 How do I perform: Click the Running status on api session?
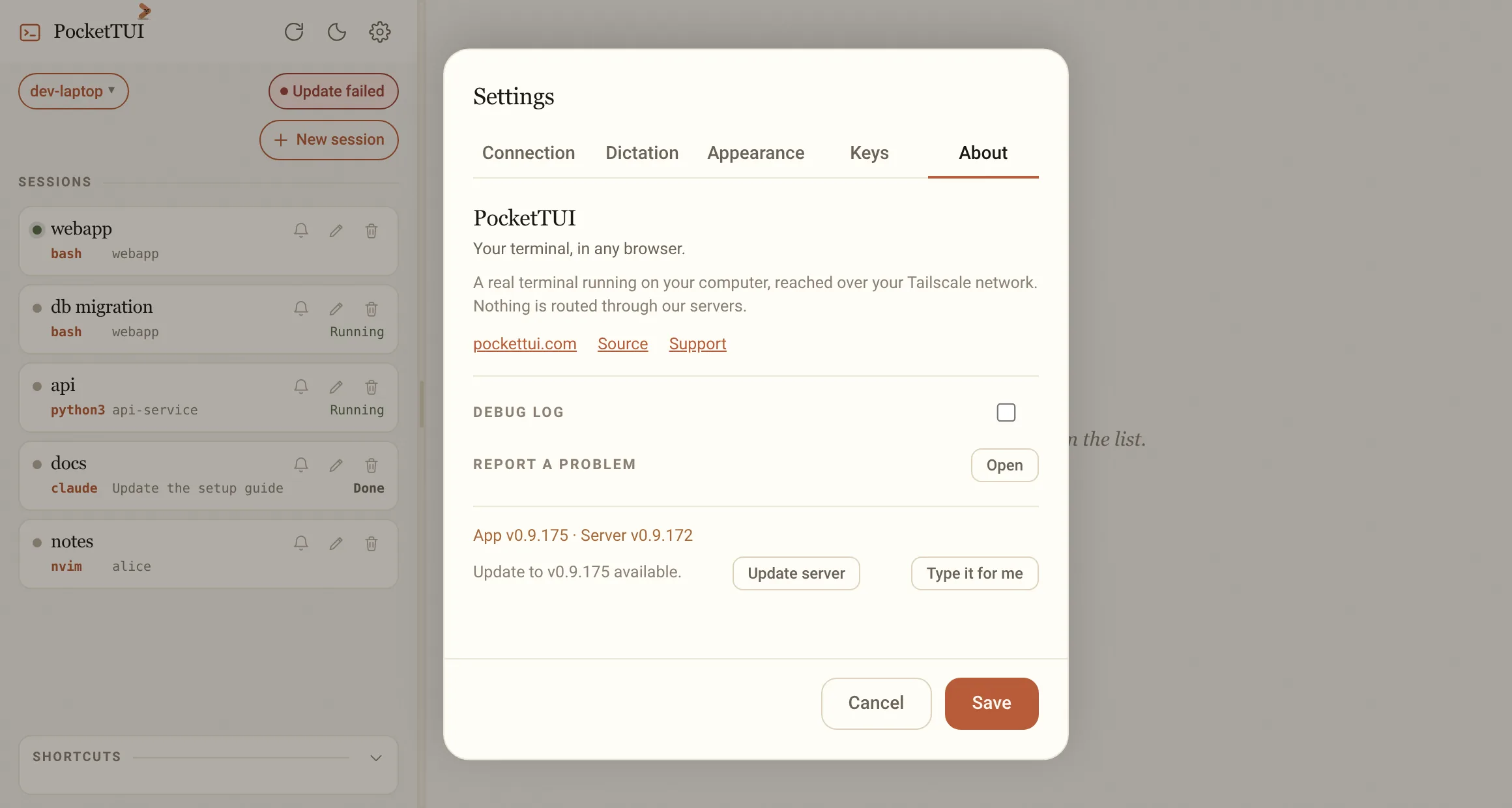(x=356, y=410)
